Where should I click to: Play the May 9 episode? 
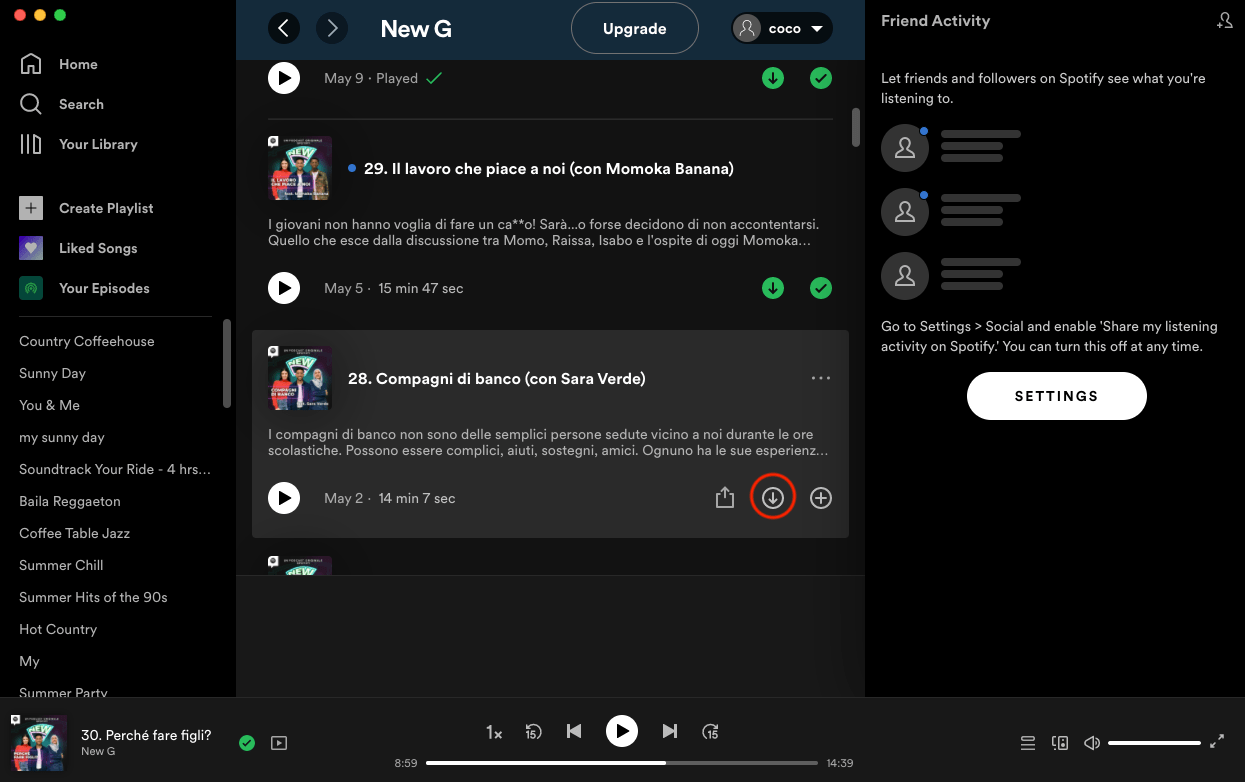(x=284, y=78)
